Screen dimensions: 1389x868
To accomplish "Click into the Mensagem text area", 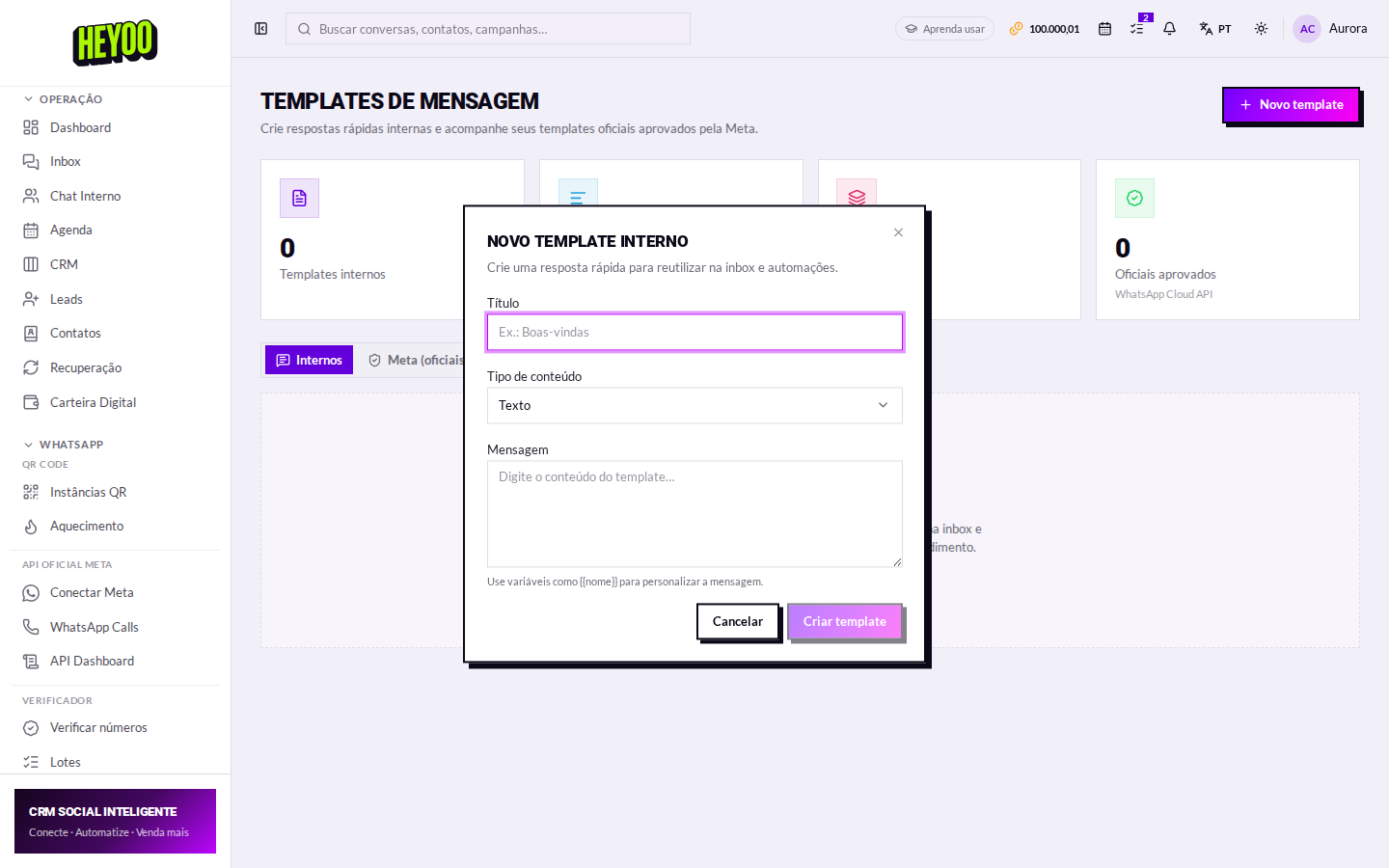I will pos(694,514).
